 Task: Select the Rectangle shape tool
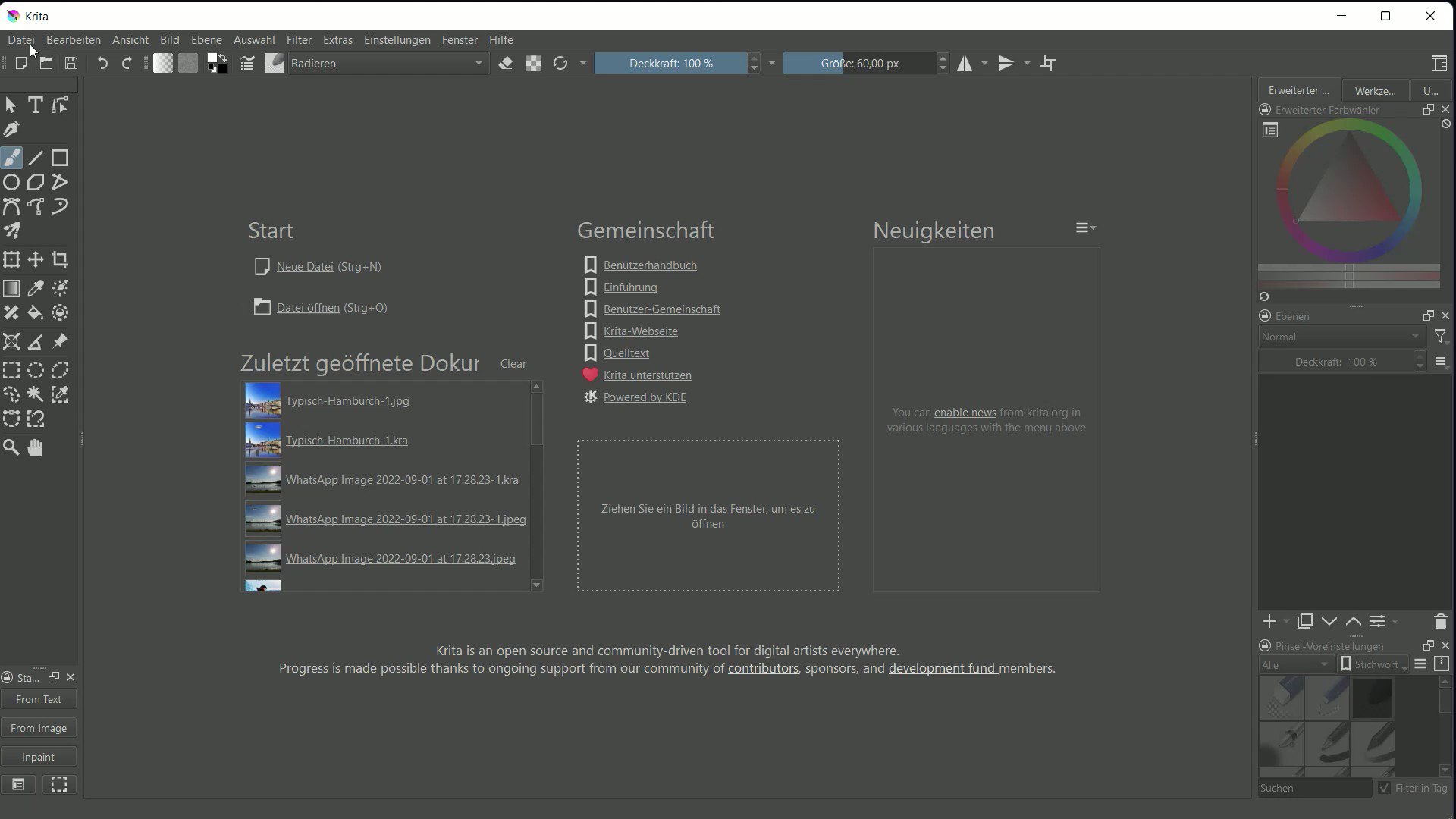(60, 158)
